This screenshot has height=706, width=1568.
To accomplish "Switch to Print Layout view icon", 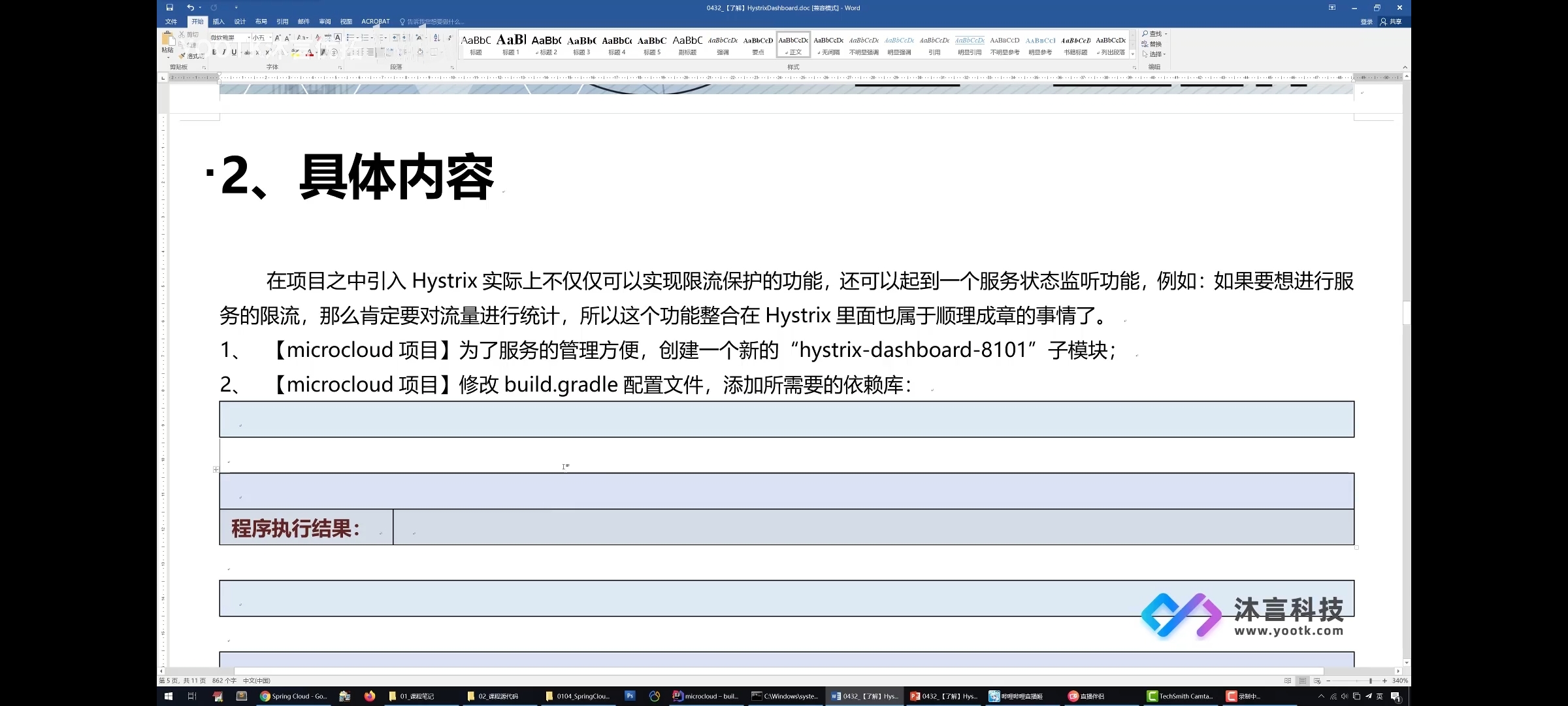I will click(x=1302, y=681).
